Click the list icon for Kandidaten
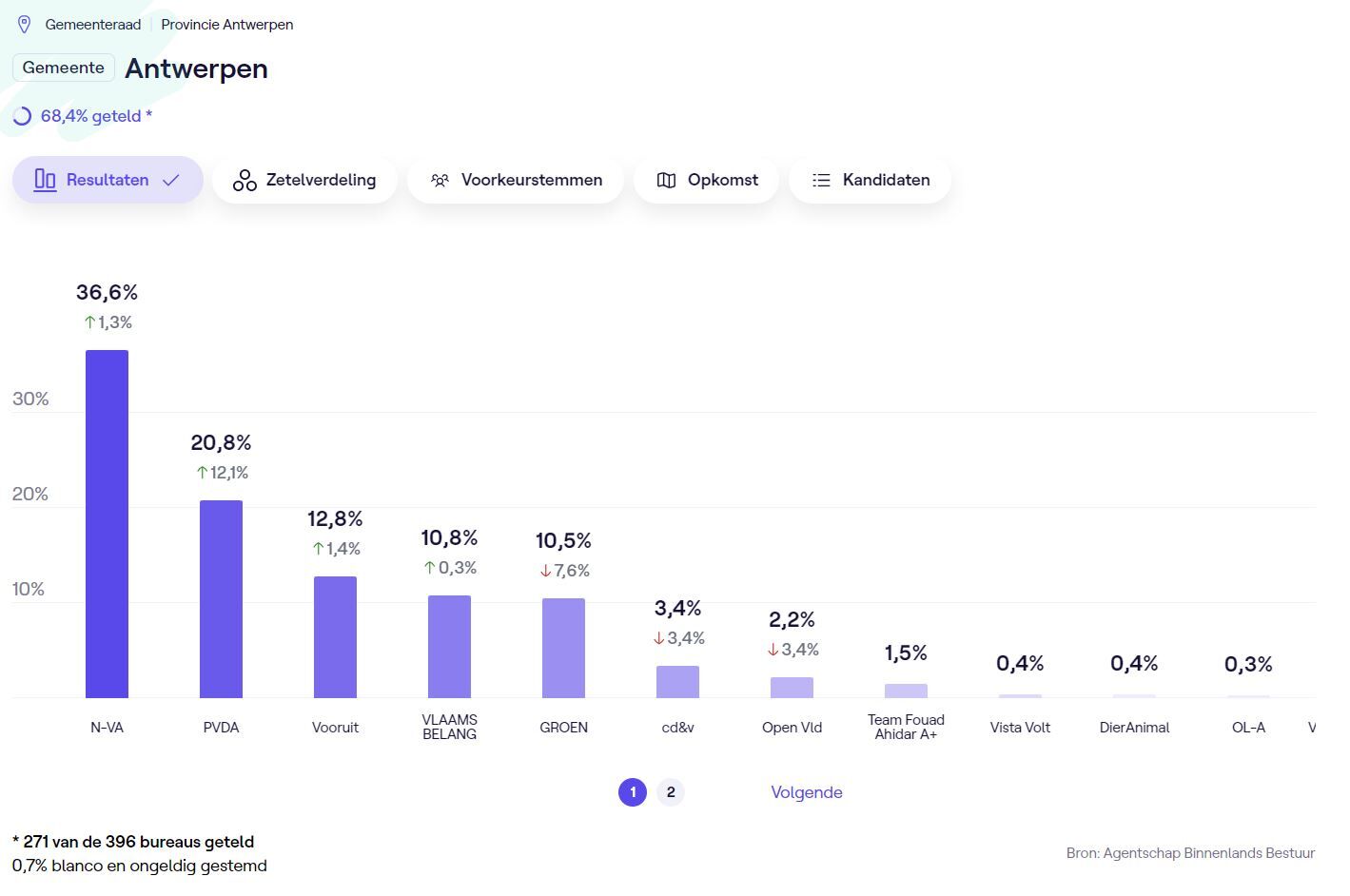Screen dimensions: 1350x896 point(821,180)
